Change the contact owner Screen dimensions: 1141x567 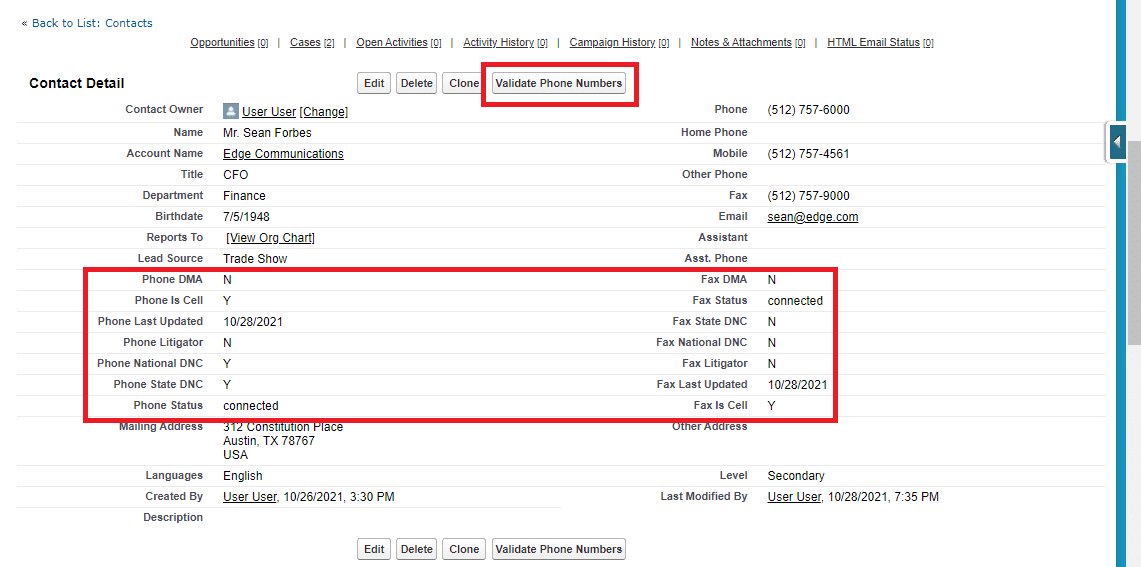click(324, 112)
